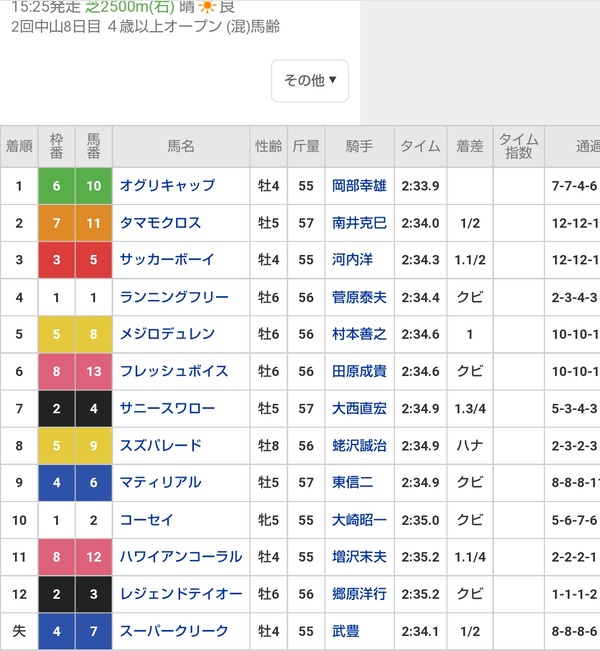The image size is (600, 651).
Task: Open jockey 大崎昭一 link
Action: (x=359, y=520)
